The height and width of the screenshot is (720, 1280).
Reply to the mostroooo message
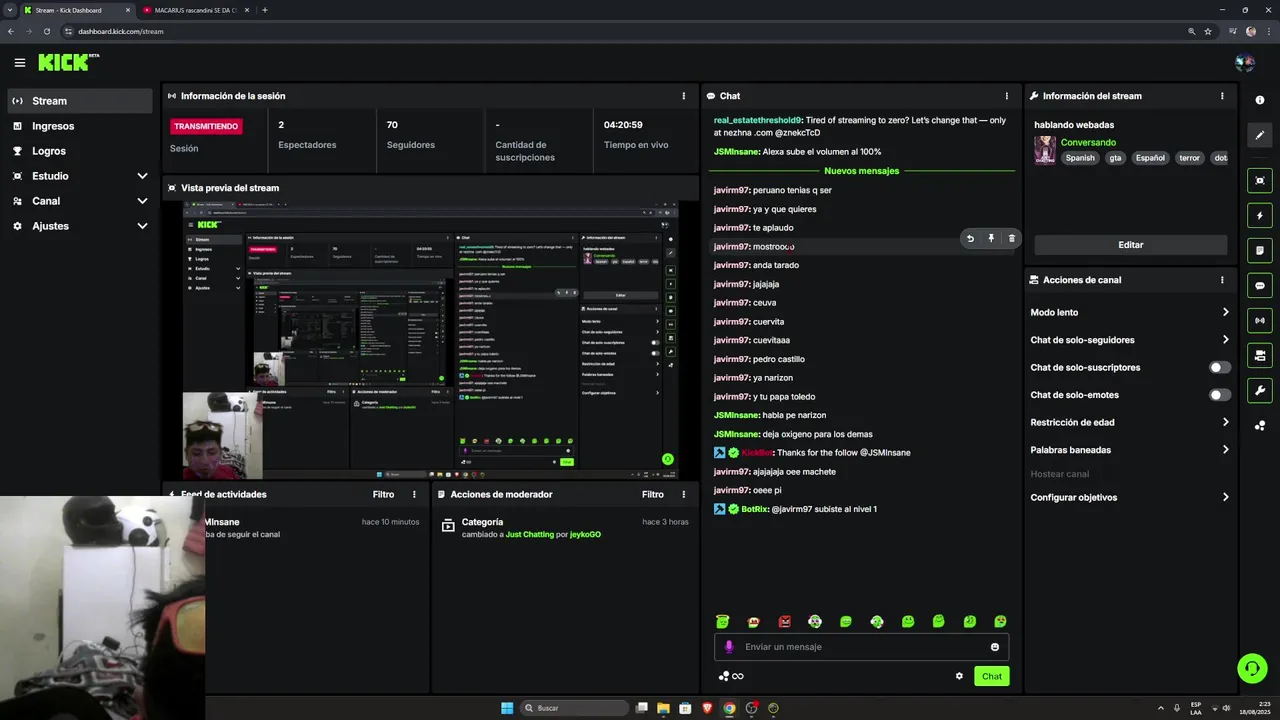pyautogui.click(x=970, y=238)
